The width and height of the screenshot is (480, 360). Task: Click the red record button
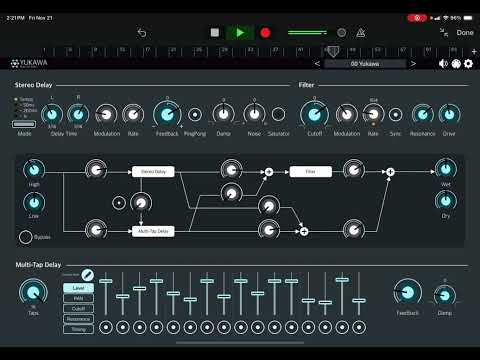[265, 33]
